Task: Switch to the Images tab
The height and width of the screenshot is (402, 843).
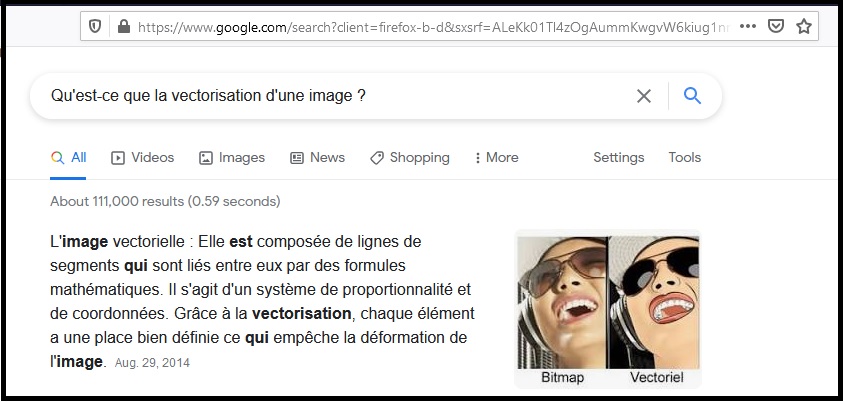Action: [x=232, y=157]
